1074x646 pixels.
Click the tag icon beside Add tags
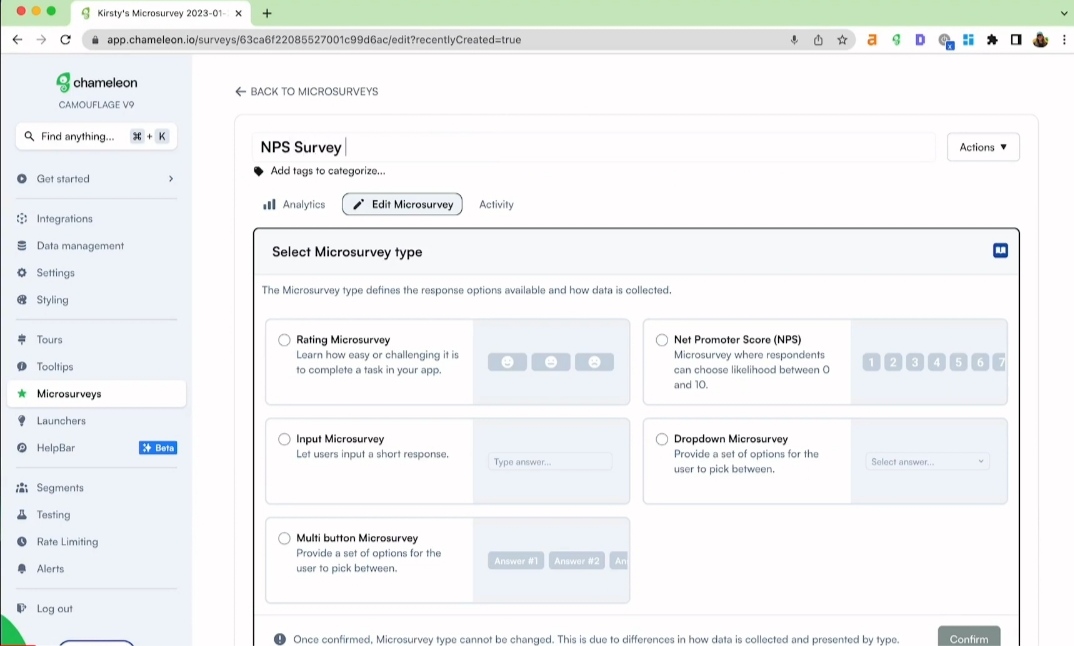tap(258, 171)
